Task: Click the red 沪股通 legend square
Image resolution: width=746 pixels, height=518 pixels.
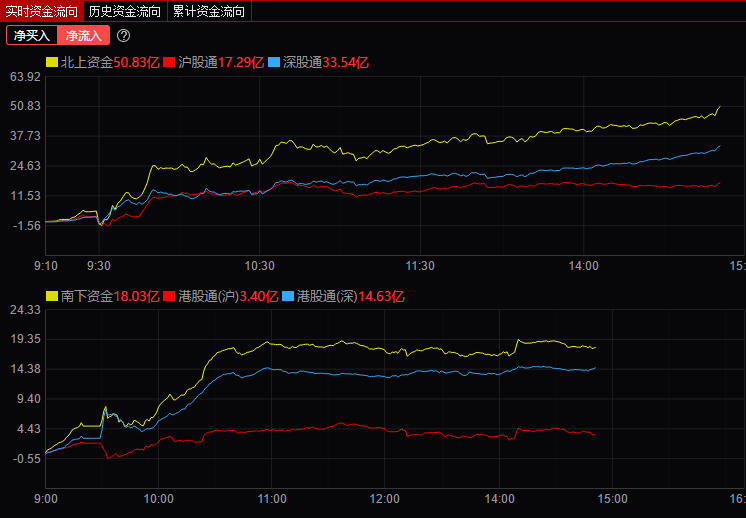Action: point(170,62)
